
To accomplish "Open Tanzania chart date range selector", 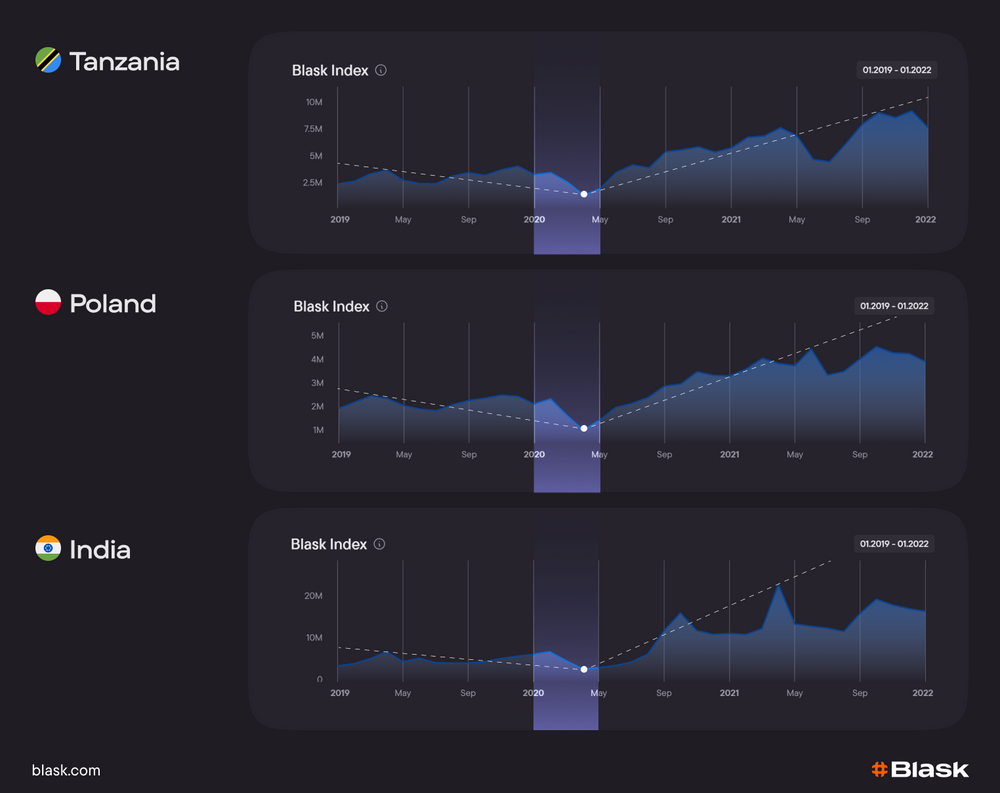I will coord(897,70).
